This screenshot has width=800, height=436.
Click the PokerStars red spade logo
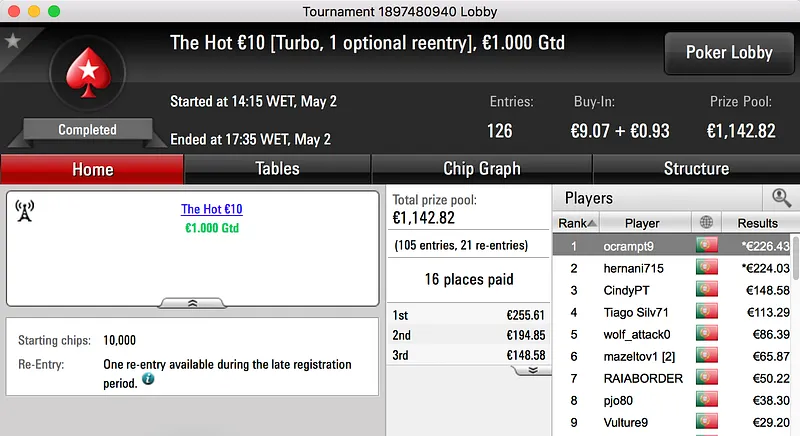87,78
